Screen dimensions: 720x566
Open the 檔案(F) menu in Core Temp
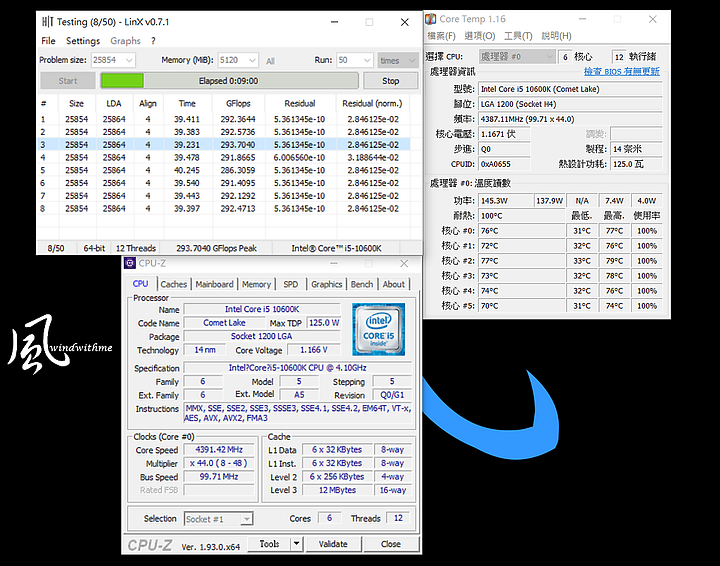point(441,36)
